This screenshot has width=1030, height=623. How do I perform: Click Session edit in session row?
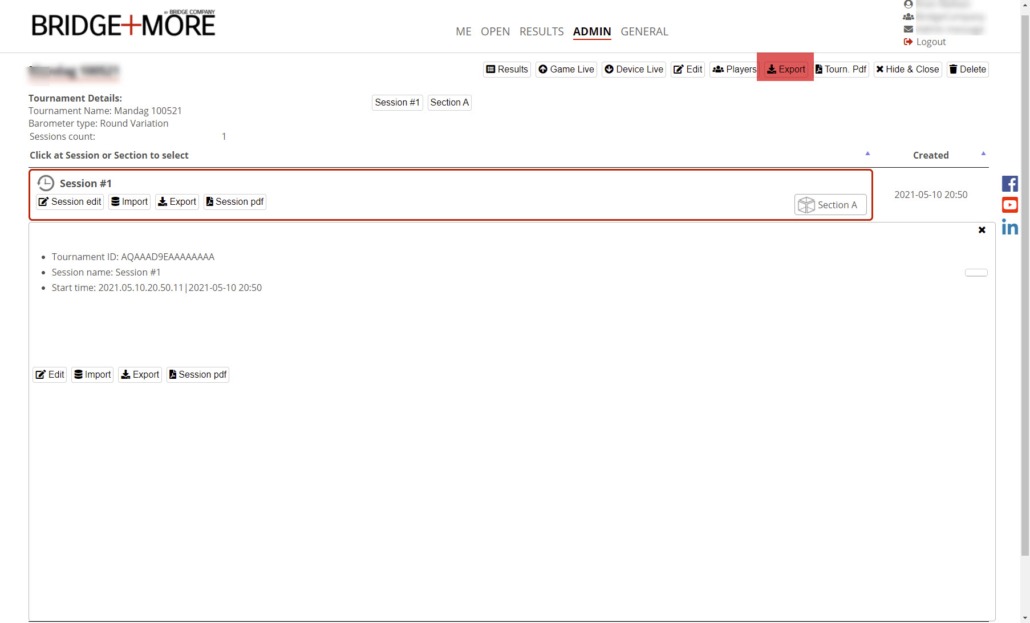pyautogui.click(x=70, y=202)
